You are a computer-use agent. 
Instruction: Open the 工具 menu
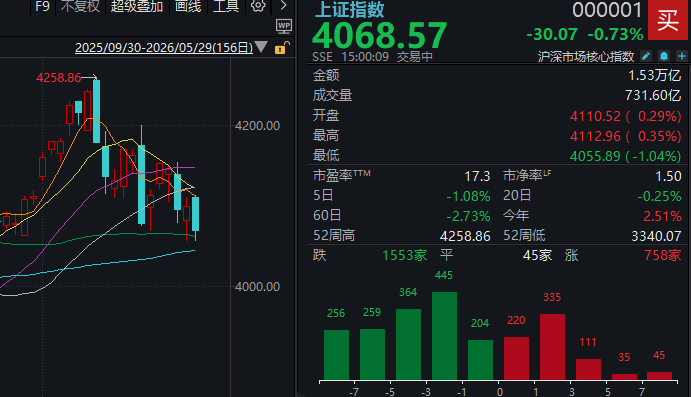tap(226, 6)
